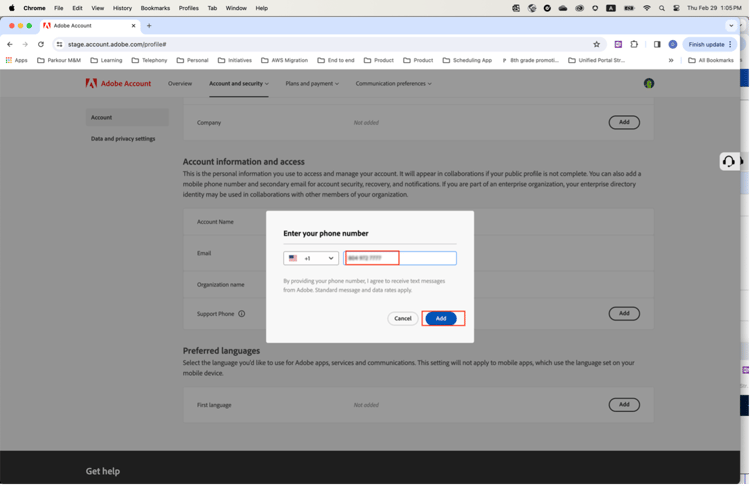Open the tab search dropdown arrow
750x486 pixels.
click(731, 26)
